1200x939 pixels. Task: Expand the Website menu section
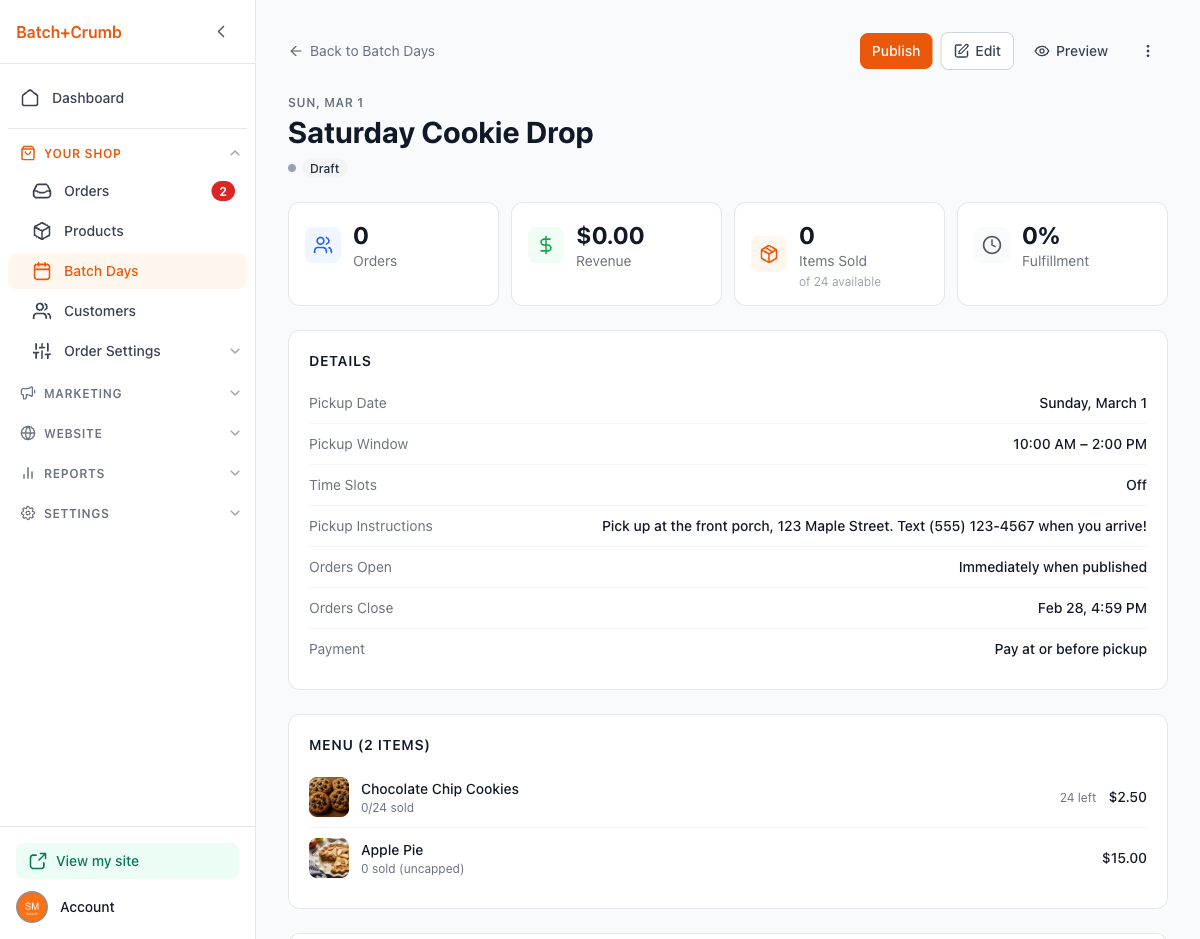[x=235, y=433]
